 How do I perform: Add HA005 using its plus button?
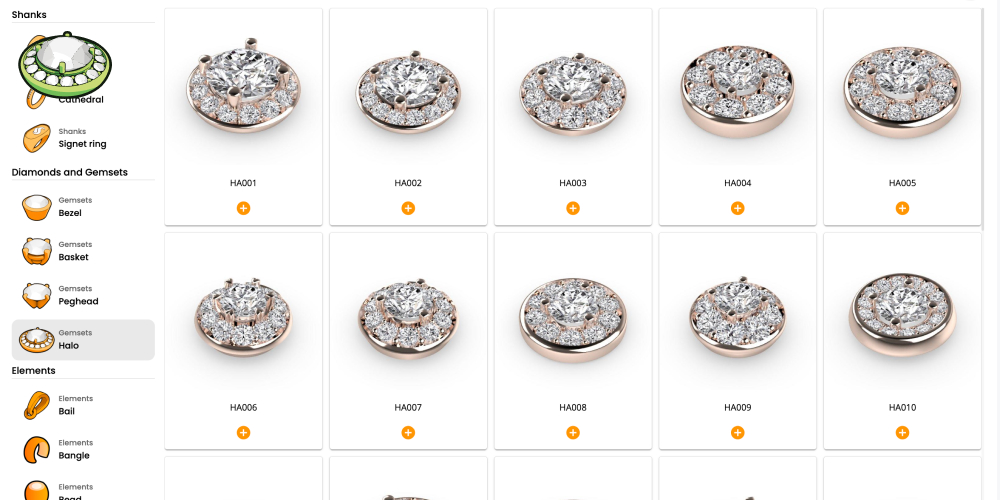coord(902,208)
